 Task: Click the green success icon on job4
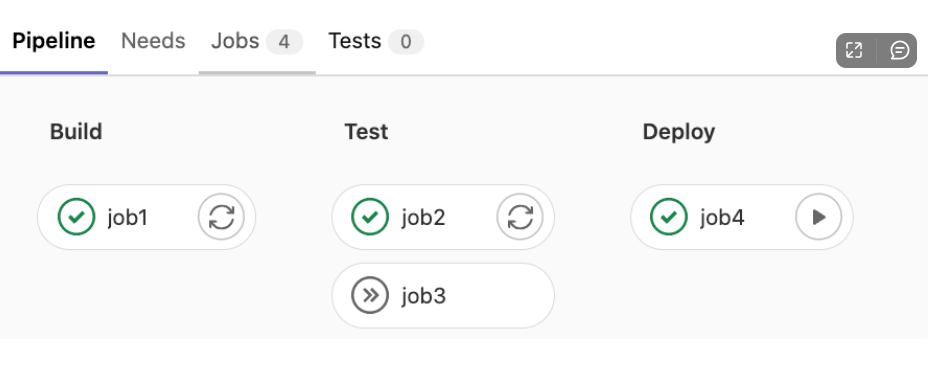[x=669, y=217]
